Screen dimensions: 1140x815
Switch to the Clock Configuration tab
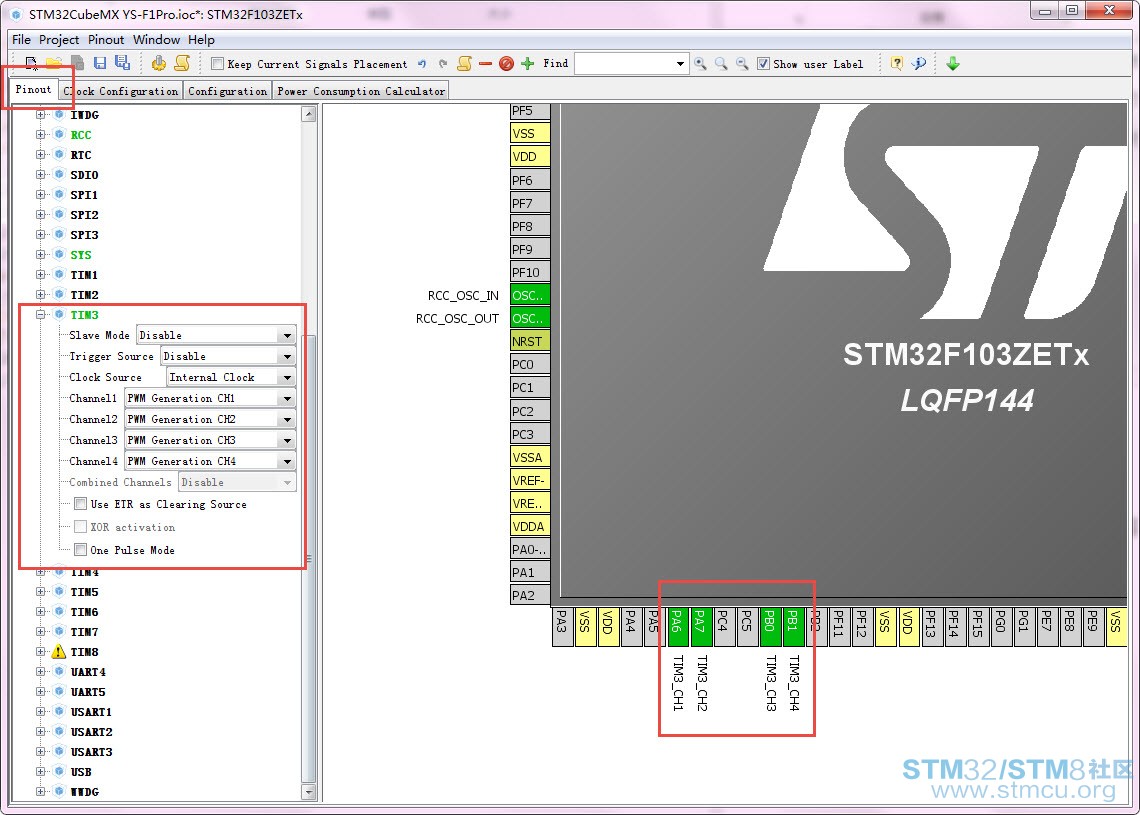[x=121, y=91]
